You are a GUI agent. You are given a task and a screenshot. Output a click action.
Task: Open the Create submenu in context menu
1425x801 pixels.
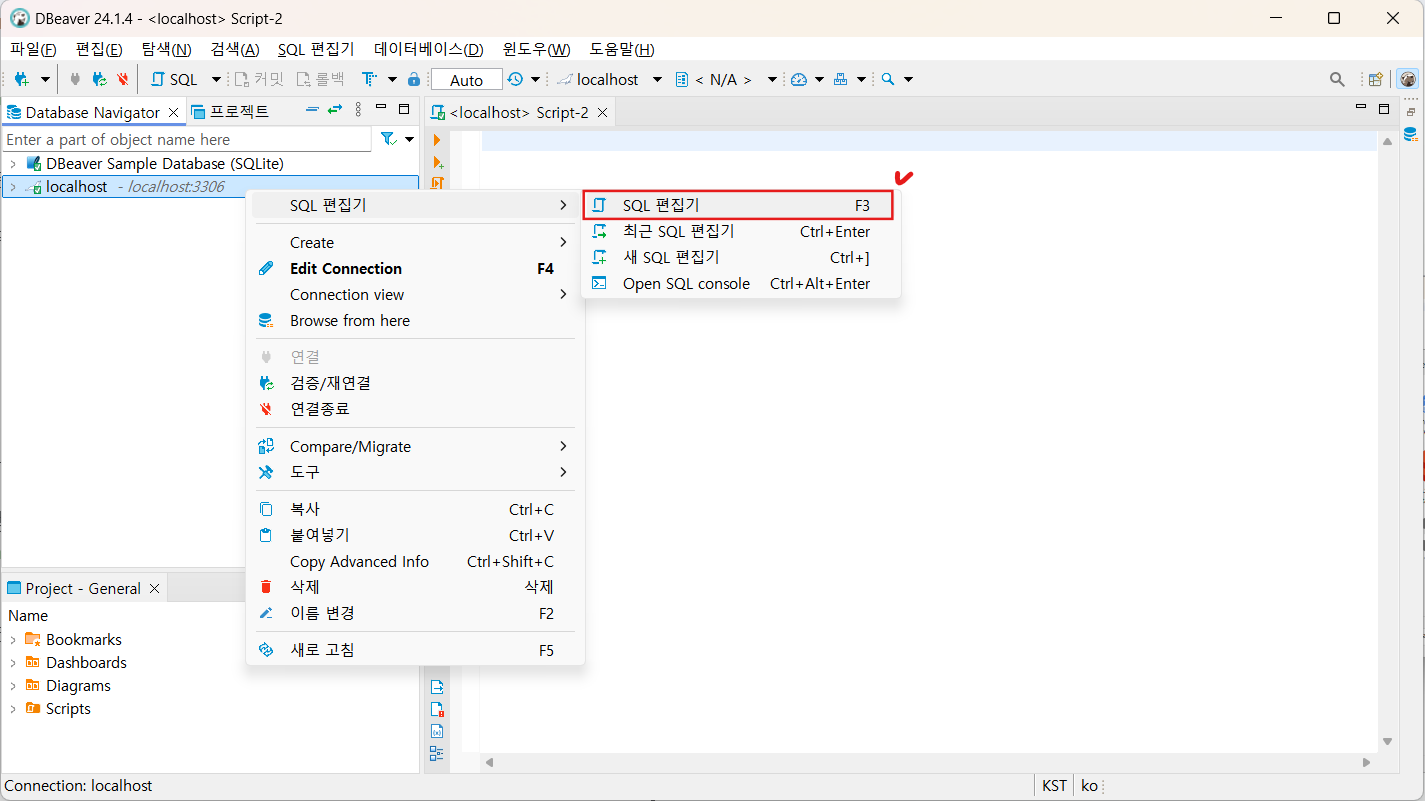[x=415, y=242]
